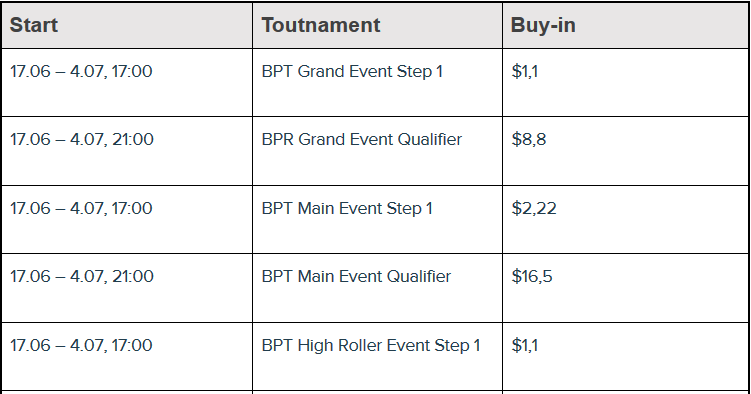Image resolution: width=751 pixels, height=394 pixels.
Task: Select BPT High Roller Event Step 1 cell
Action: [377, 357]
